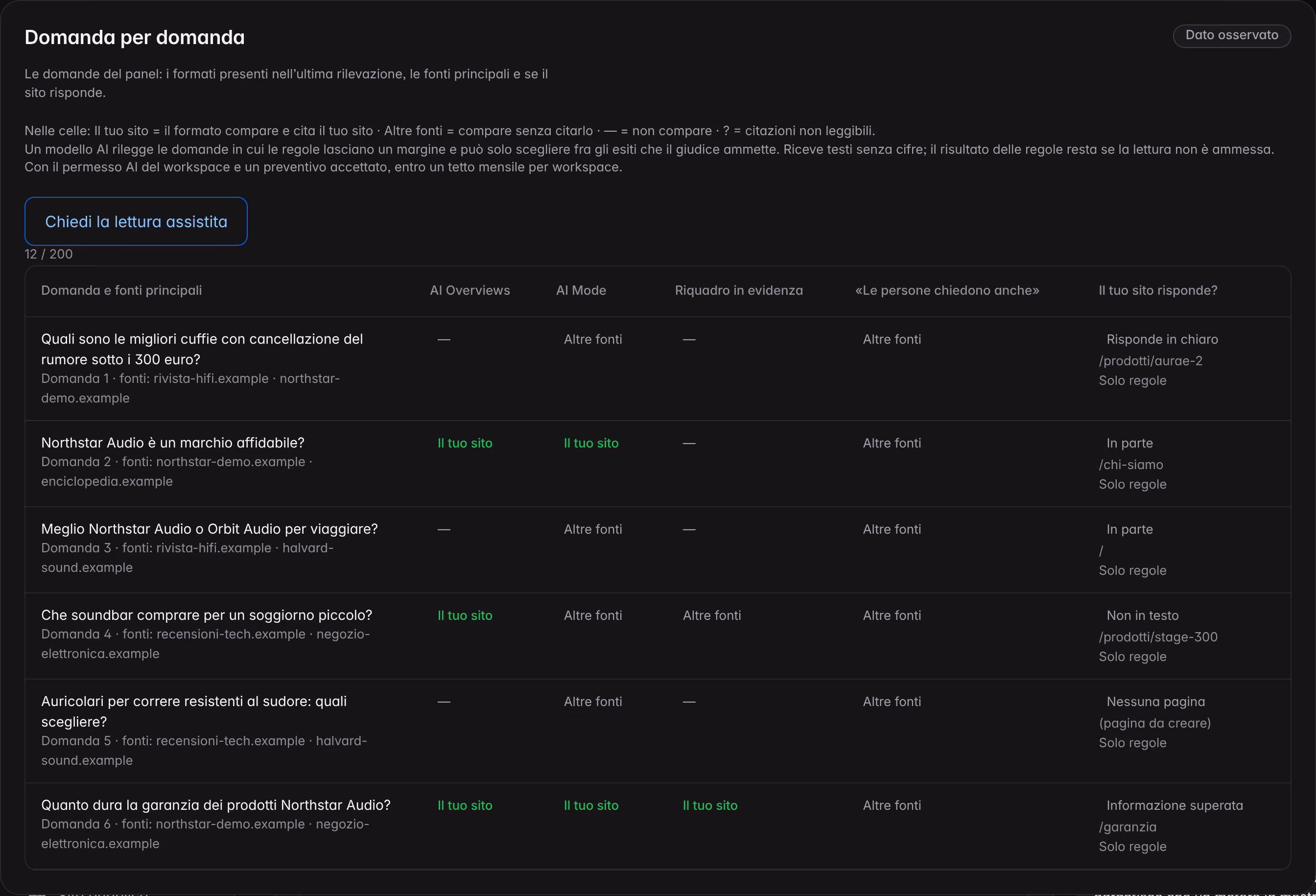Click the AI Mode column header
The width and height of the screenshot is (1316, 896).
pyautogui.click(x=581, y=290)
